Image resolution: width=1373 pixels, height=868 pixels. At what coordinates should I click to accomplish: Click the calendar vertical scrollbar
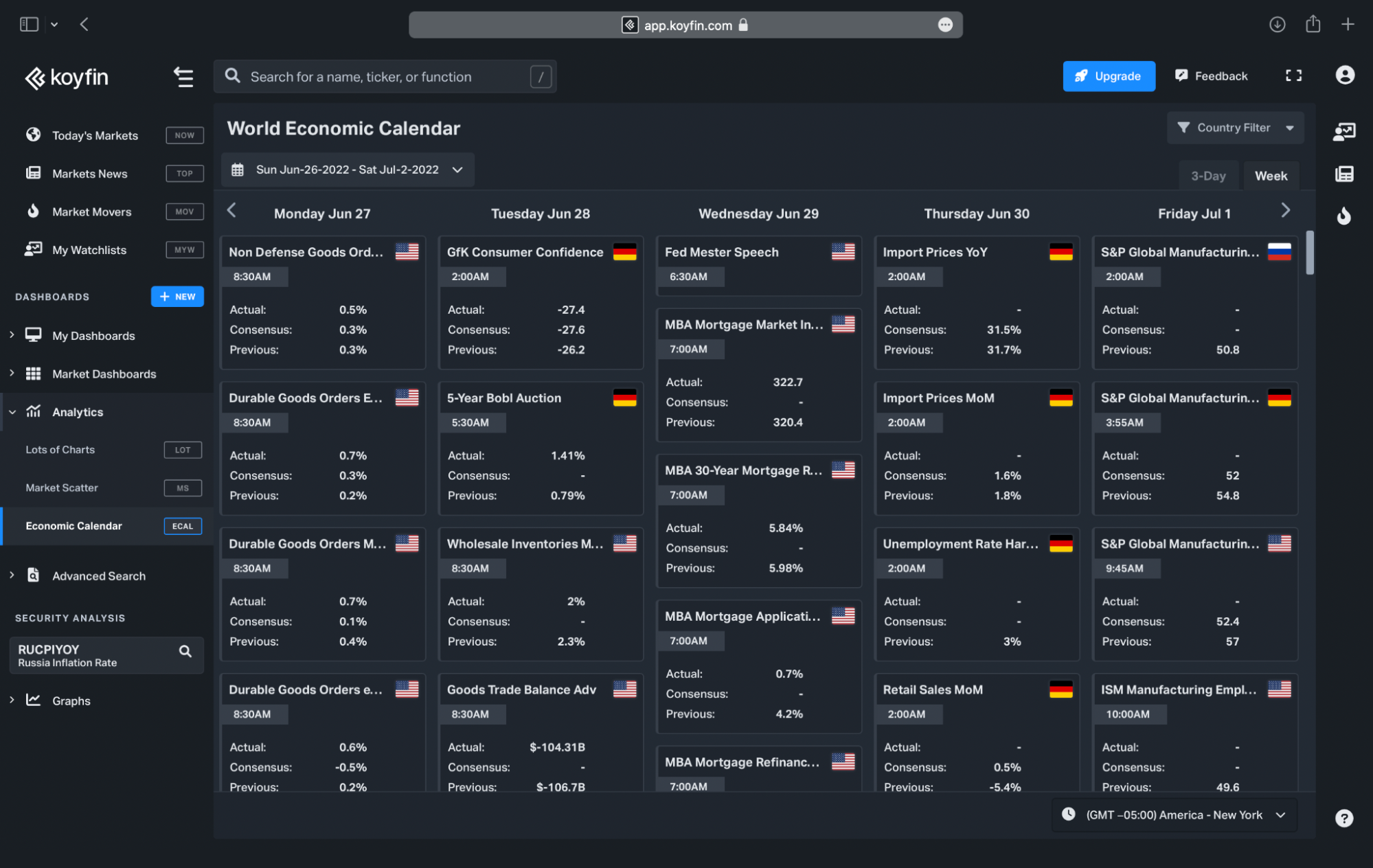coord(1310,253)
